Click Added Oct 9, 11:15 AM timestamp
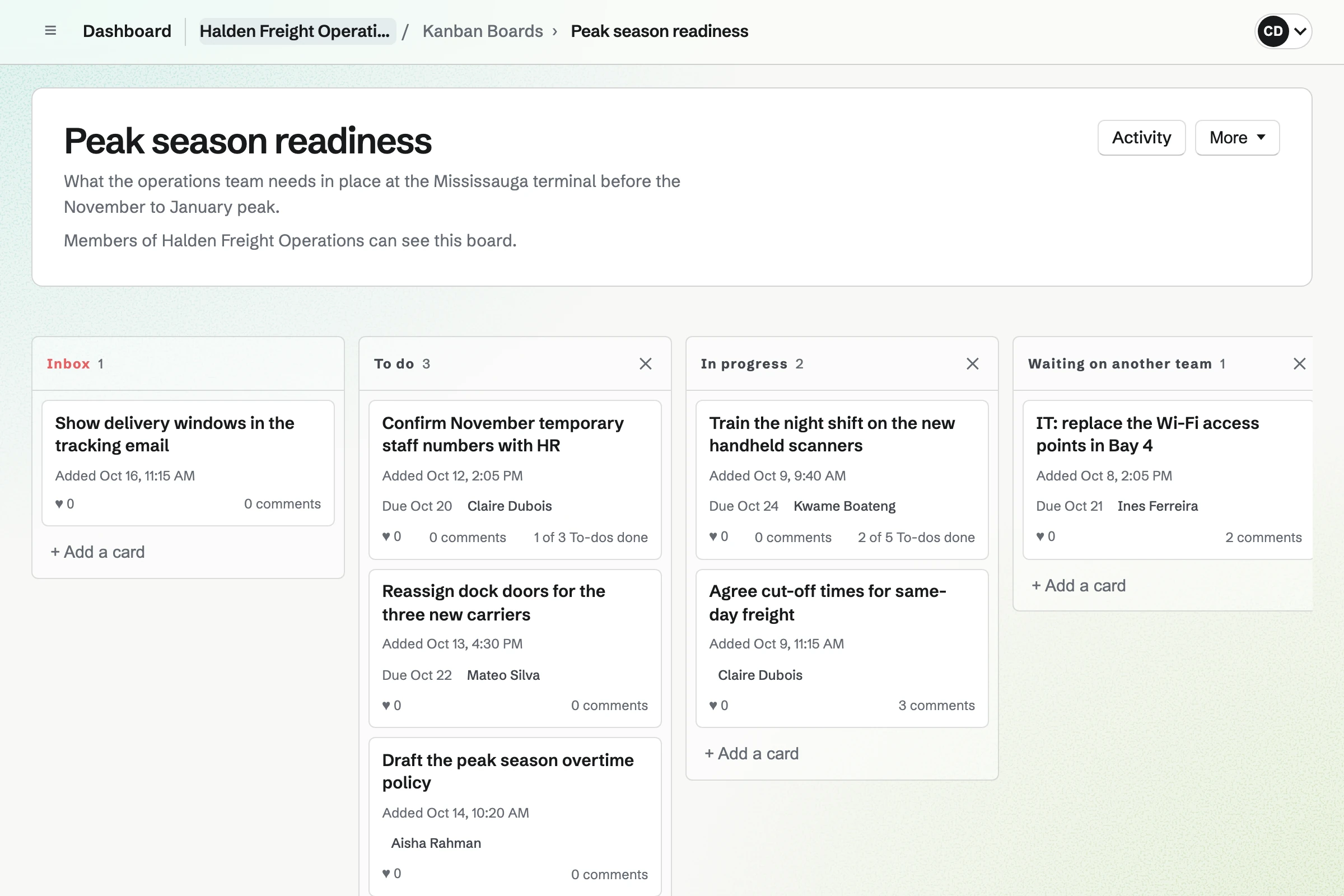The image size is (1344, 896). tap(776, 644)
